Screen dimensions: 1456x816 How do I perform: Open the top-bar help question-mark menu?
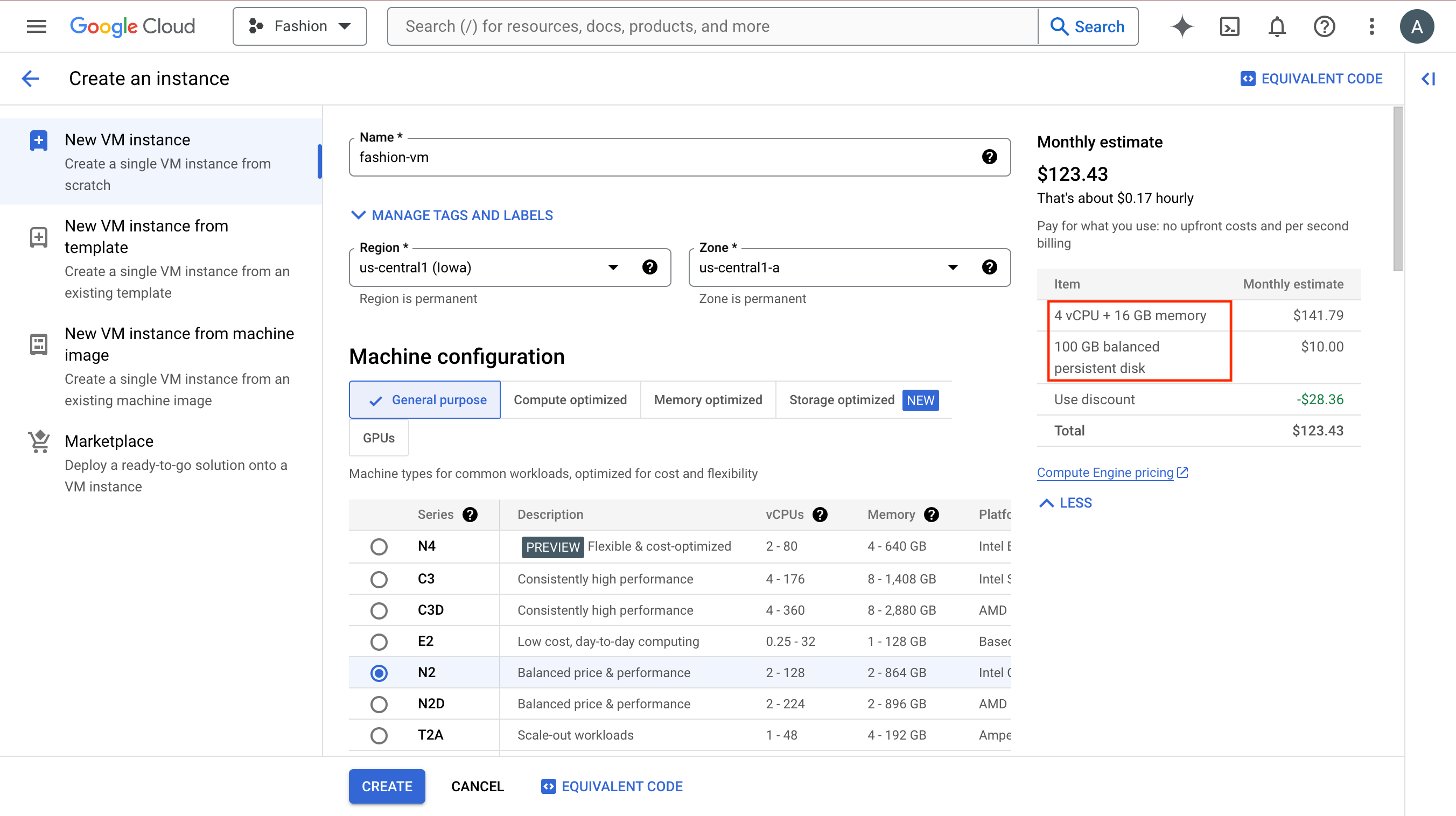click(1324, 26)
